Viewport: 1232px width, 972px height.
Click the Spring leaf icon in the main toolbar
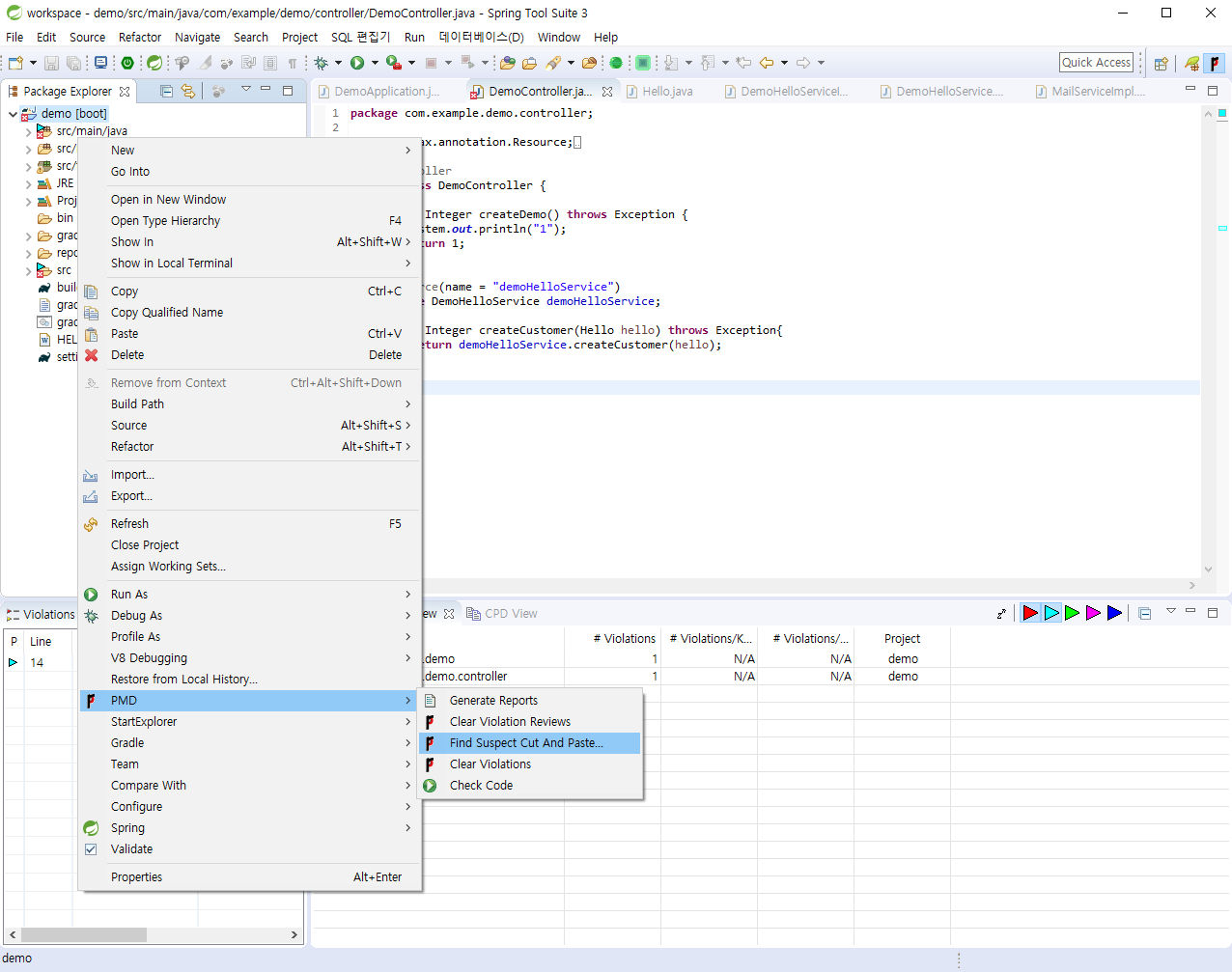[x=154, y=63]
